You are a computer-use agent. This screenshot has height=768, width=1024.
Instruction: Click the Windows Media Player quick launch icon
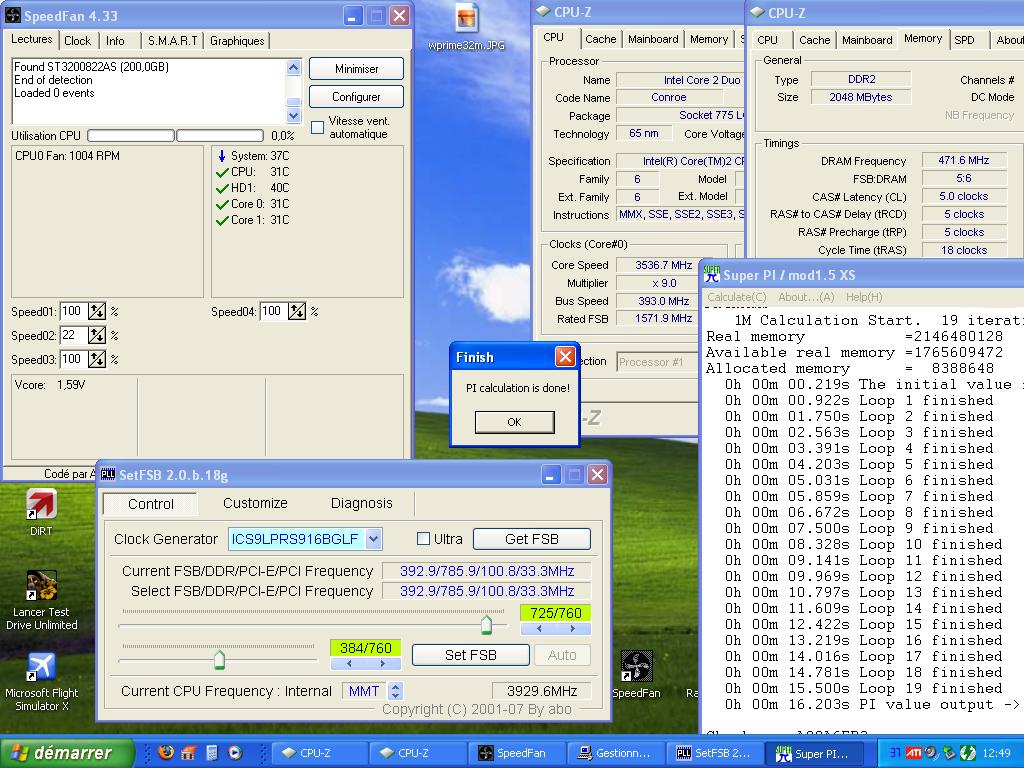point(235,752)
